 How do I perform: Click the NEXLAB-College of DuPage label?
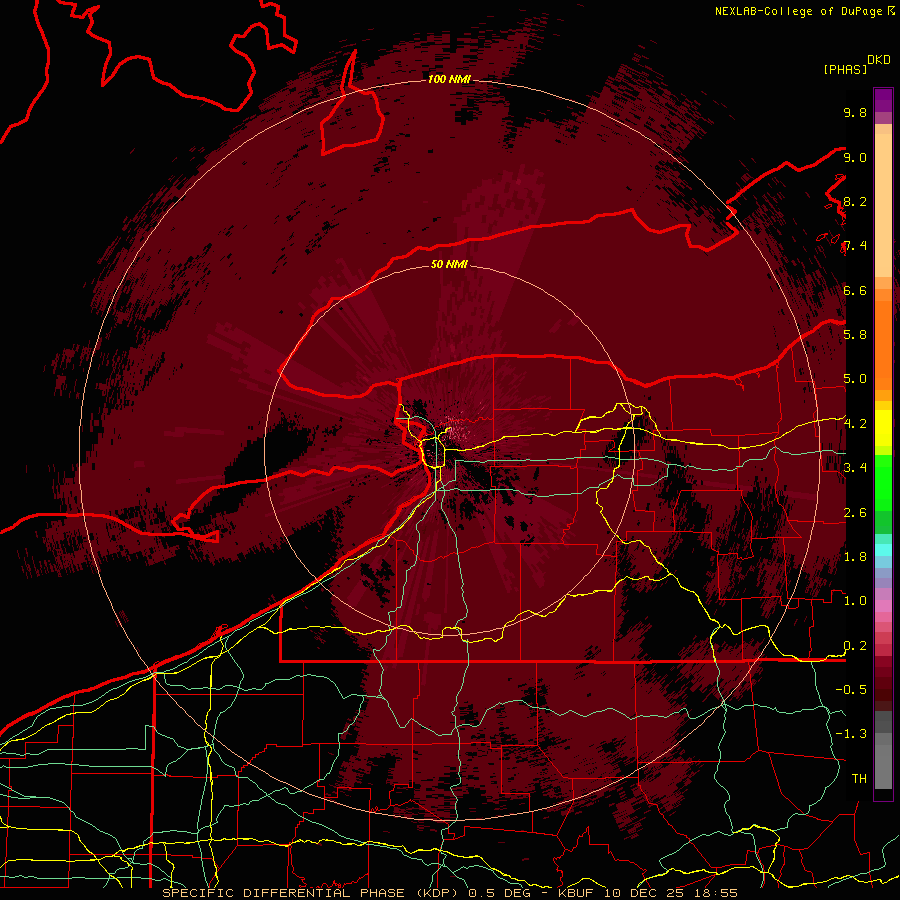coord(800,11)
